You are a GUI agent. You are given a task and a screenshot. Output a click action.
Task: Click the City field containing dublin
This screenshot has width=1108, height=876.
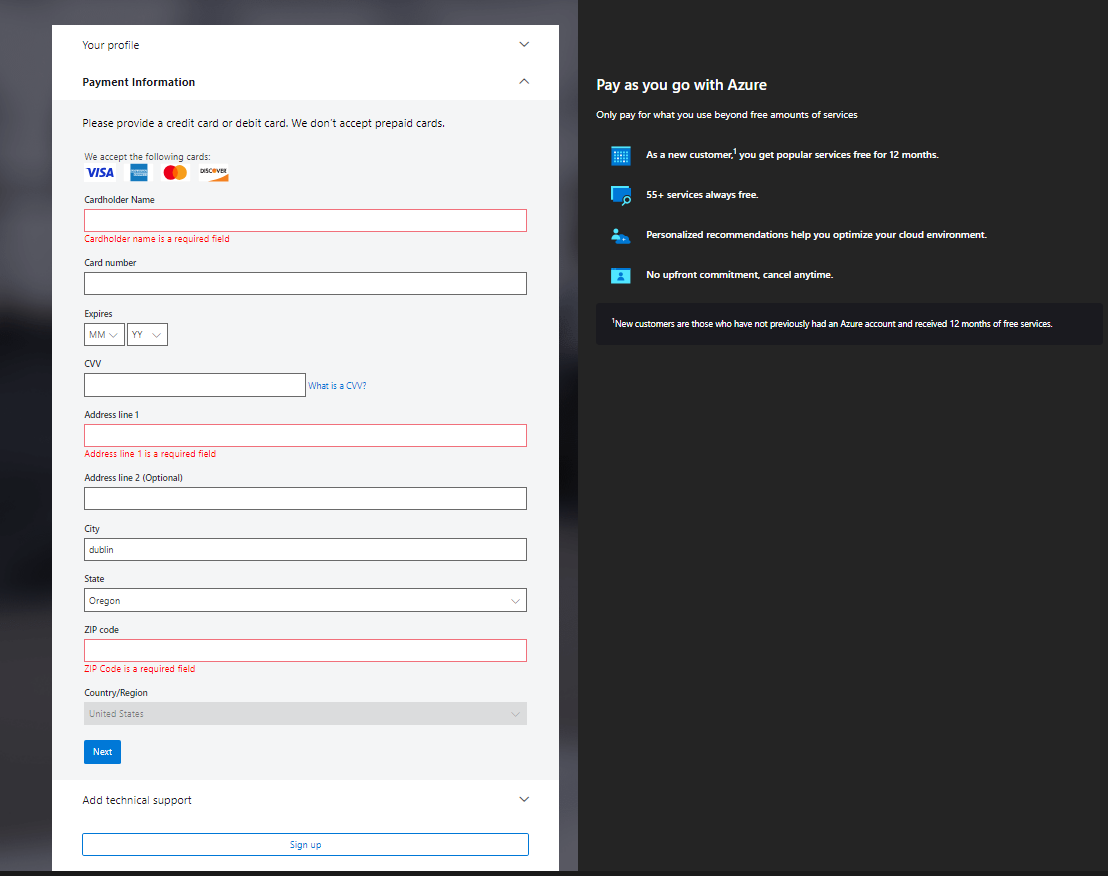(x=305, y=550)
